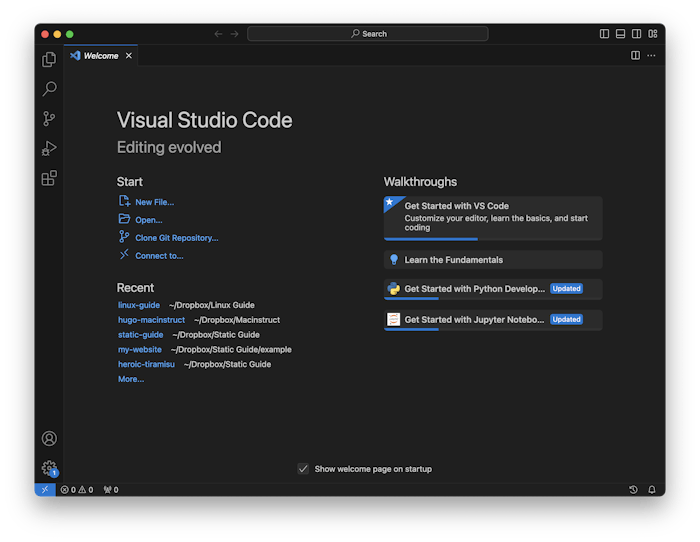Toggle the bottom panel layout button

(x=620, y=34)
